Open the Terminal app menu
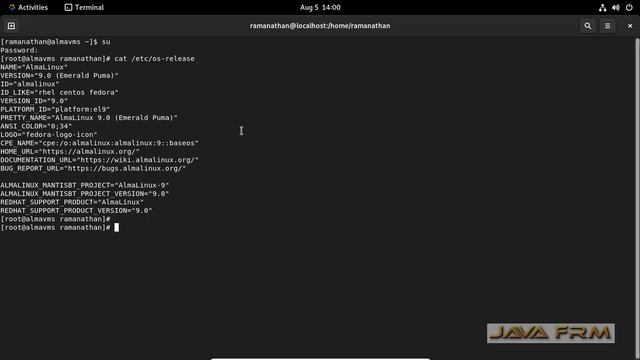The height and width of the screenshot is (360, 640). pos(84,7)
